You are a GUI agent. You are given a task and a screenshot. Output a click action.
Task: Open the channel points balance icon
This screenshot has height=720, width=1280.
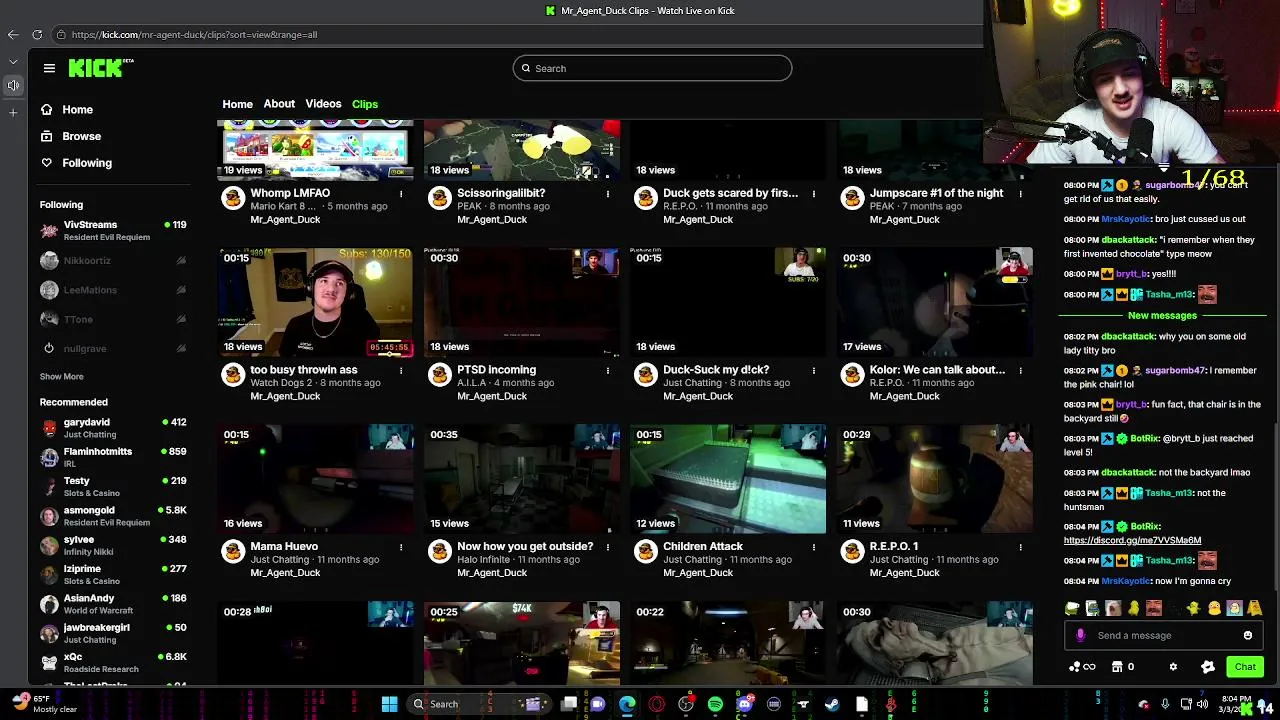click(x=1081, y=667)
